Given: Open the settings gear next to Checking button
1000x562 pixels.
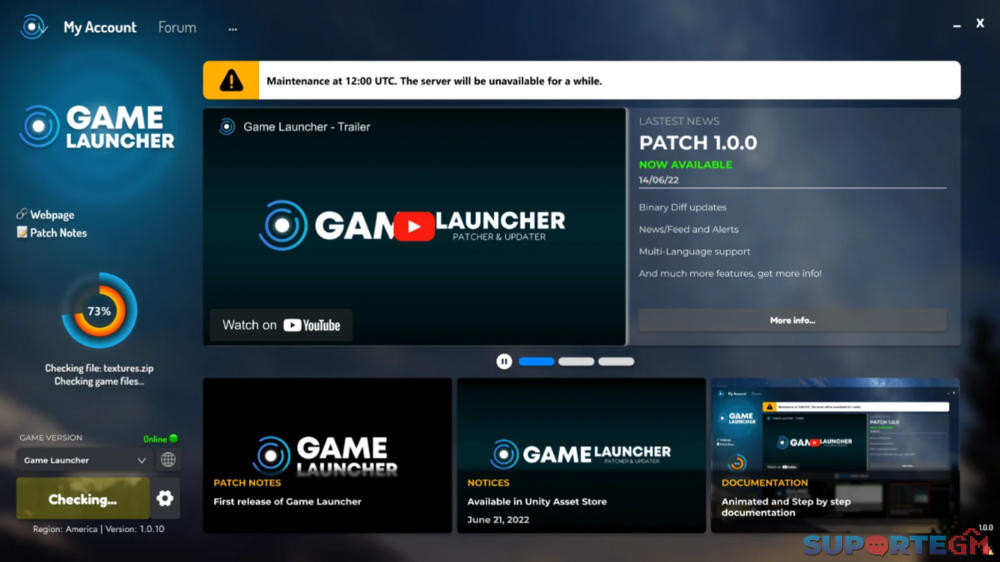Looking at the screenshot, I should click(165, 498).
